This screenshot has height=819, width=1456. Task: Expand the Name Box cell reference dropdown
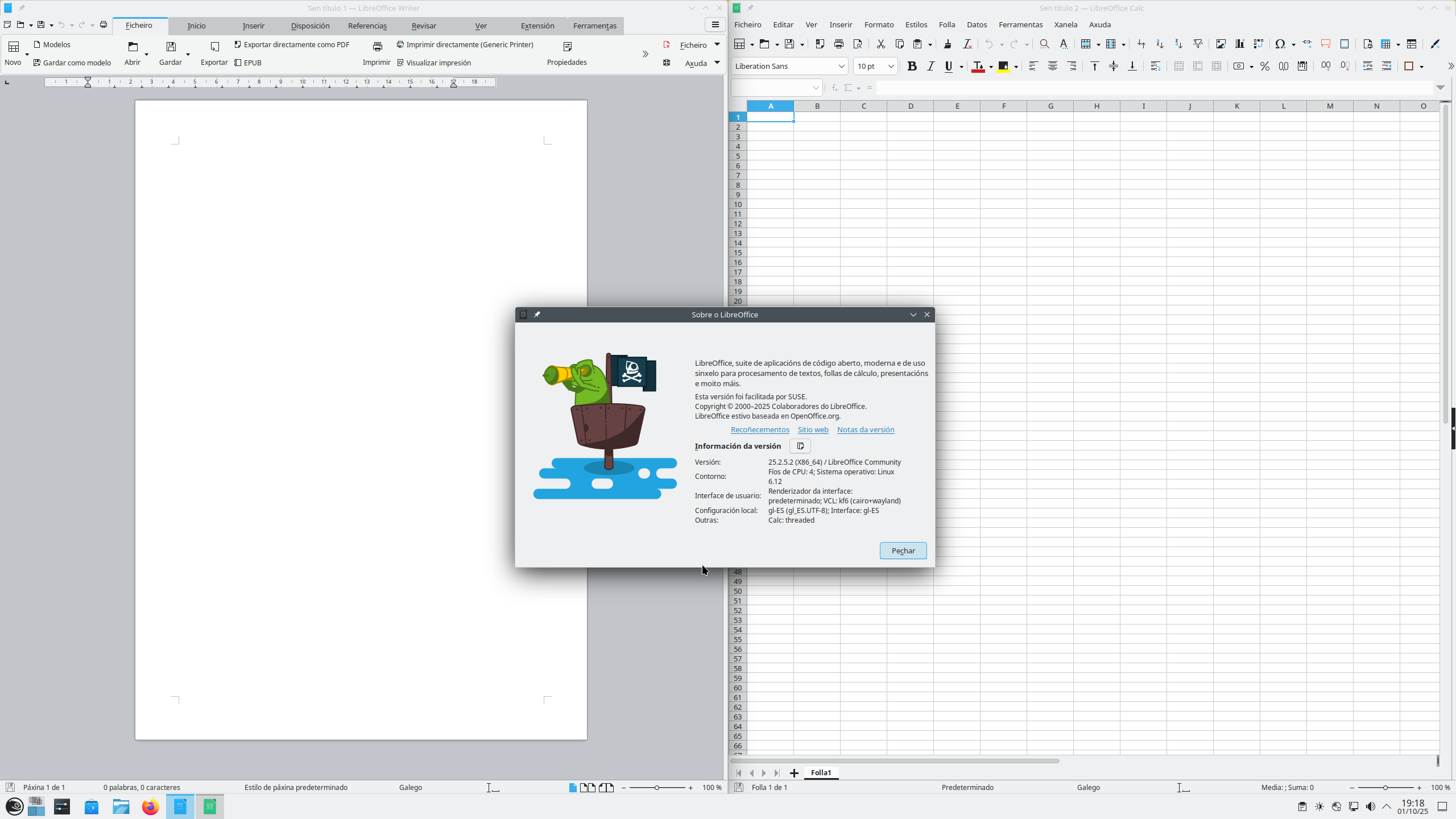pyautogui.click(x=816, y=88)
